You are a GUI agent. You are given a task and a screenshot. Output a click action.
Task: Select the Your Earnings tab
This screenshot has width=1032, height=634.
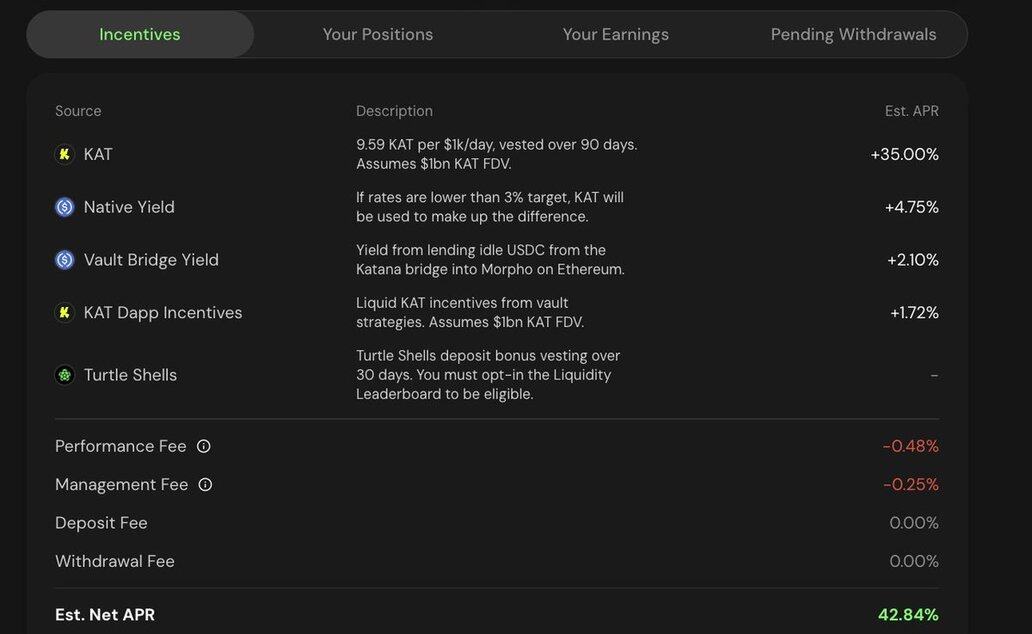(615, 34)
